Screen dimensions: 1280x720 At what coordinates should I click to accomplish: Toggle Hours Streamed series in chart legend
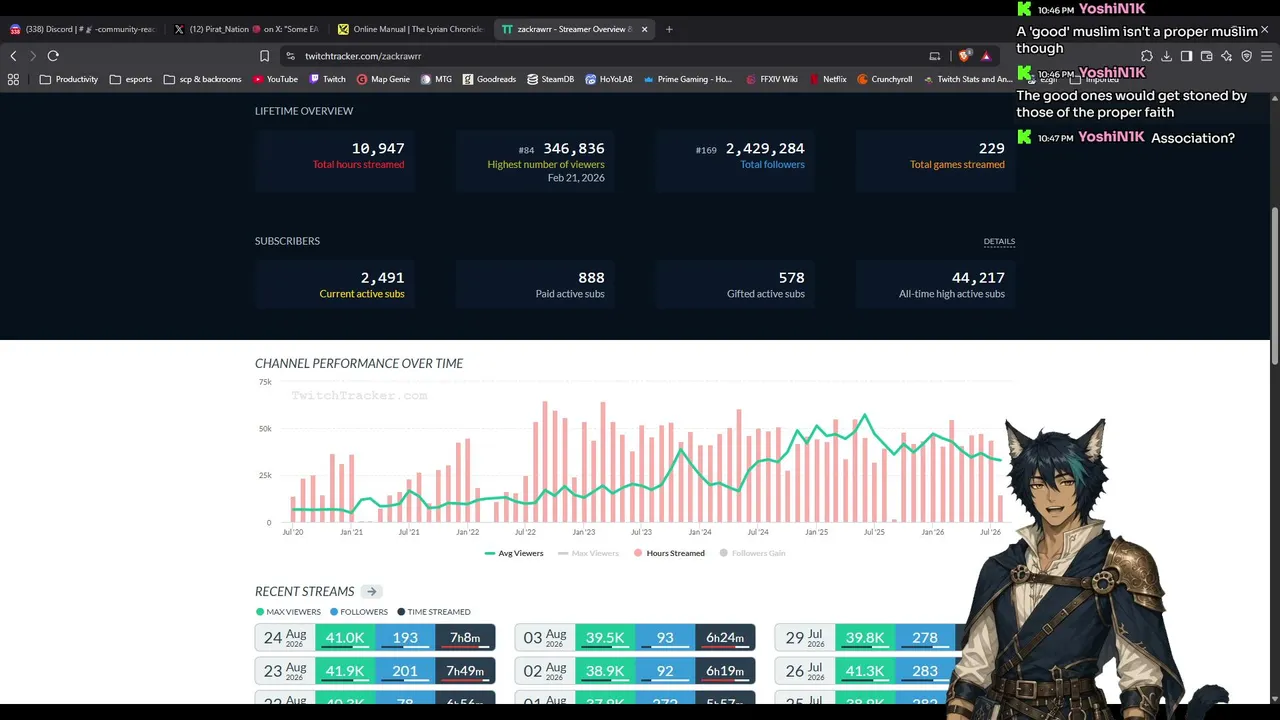pyautogui.click(x=669, y=553)
